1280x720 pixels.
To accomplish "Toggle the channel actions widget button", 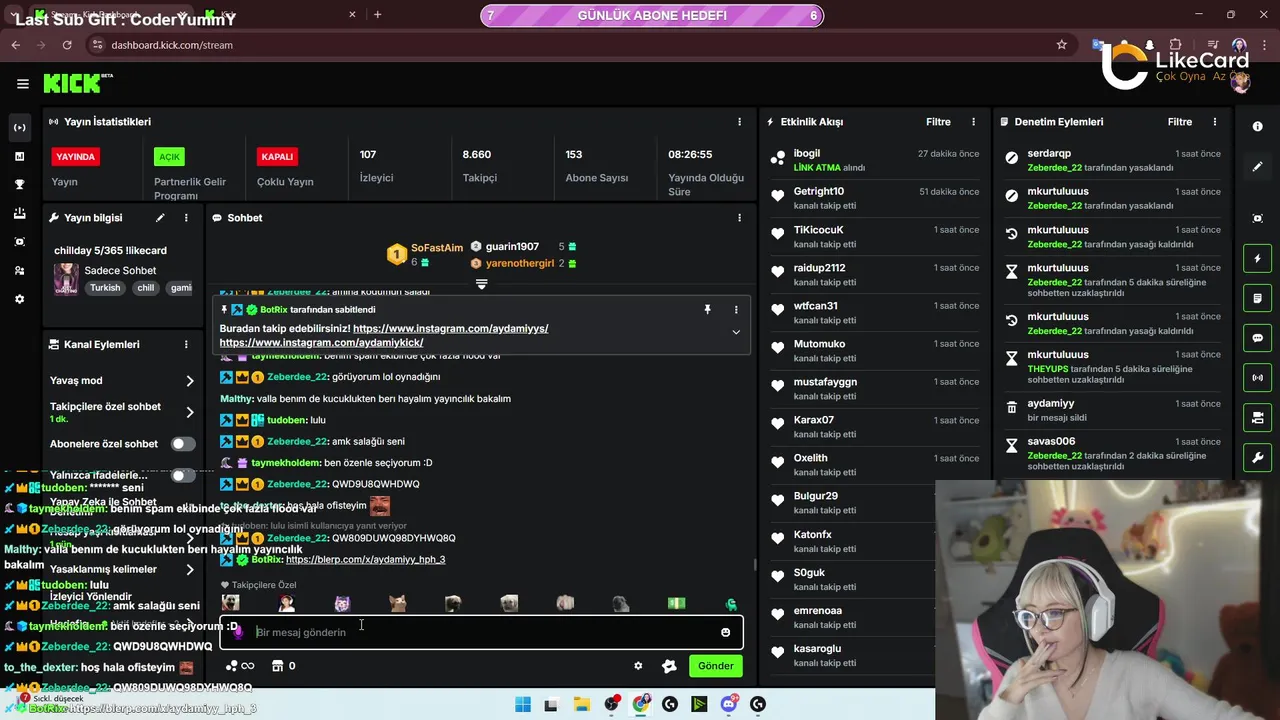I will (1258, 417).
